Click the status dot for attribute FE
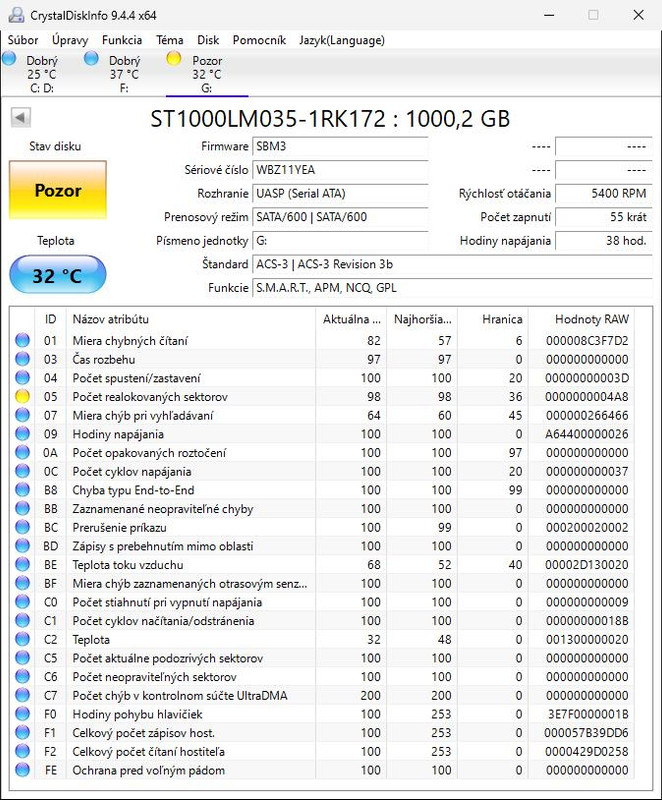Image resolution: width=662 pixels, height=800 pixels. 22,770
